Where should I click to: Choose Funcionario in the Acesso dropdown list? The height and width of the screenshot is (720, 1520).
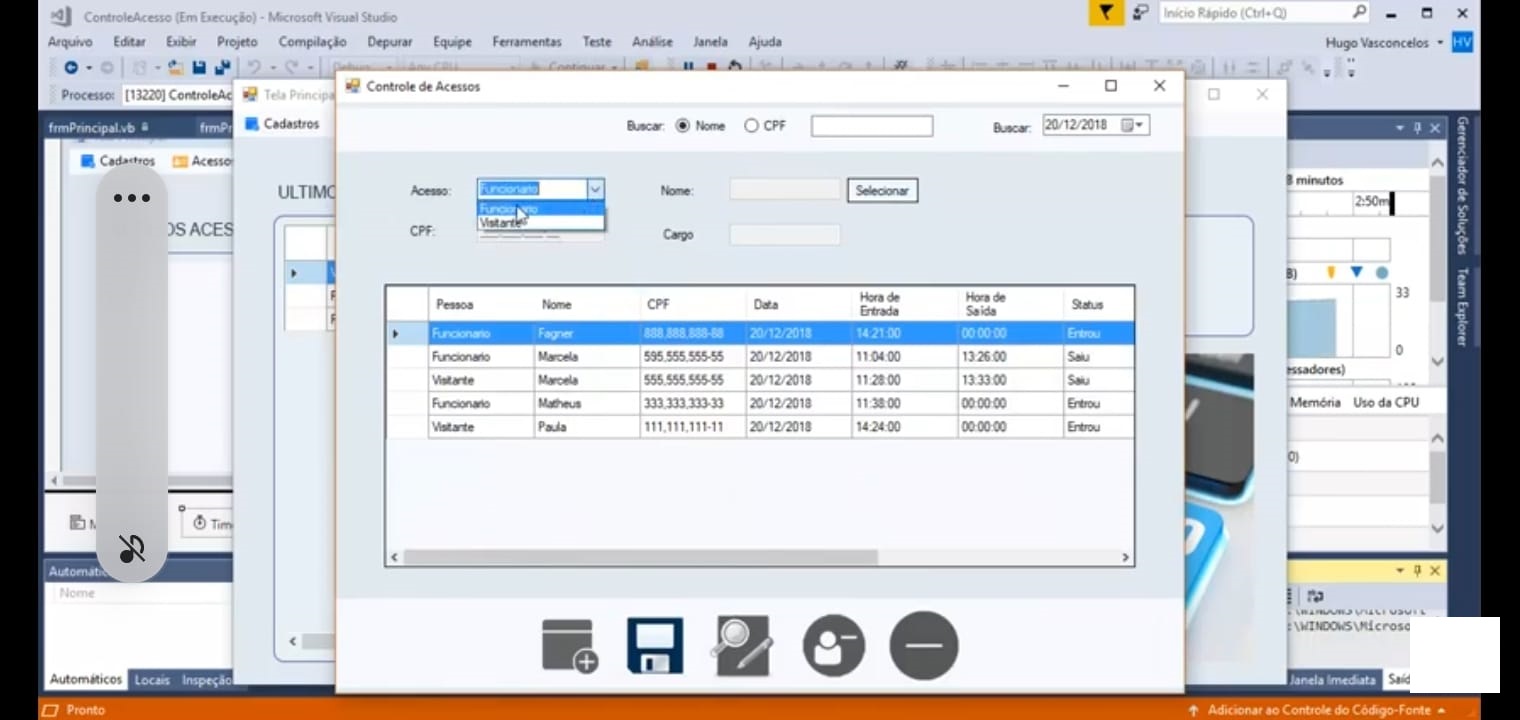pos(540,209)
